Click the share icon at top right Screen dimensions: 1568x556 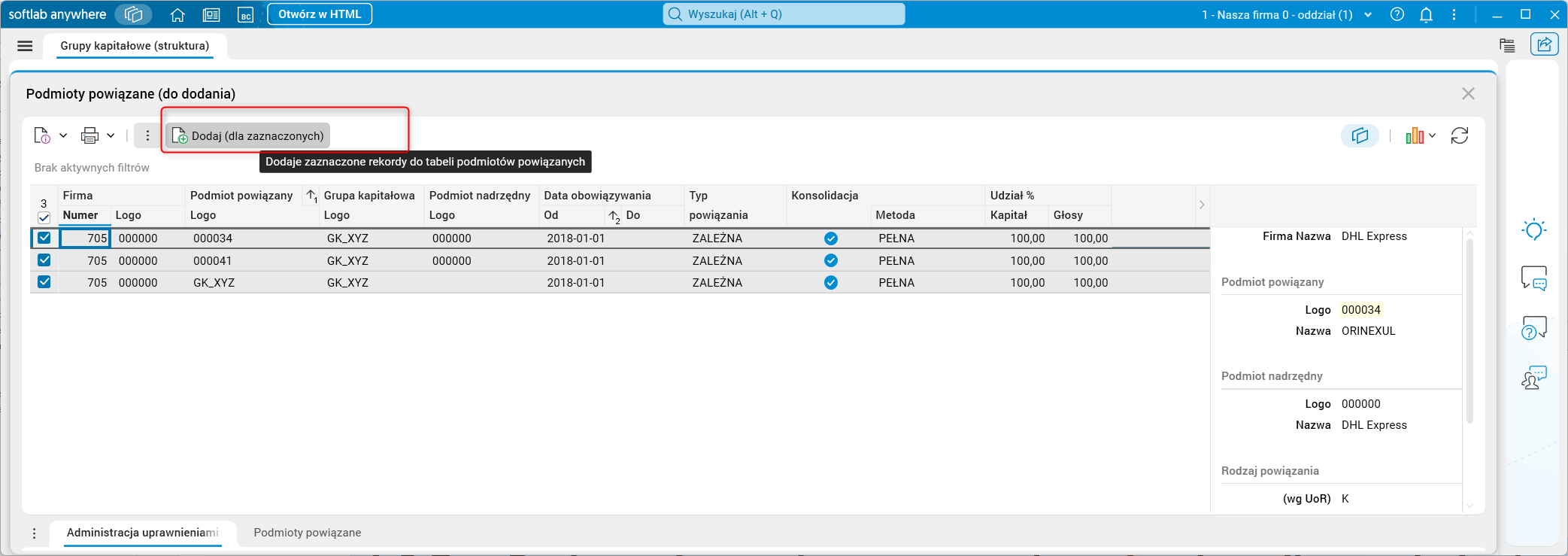[x=1544, y=45]
